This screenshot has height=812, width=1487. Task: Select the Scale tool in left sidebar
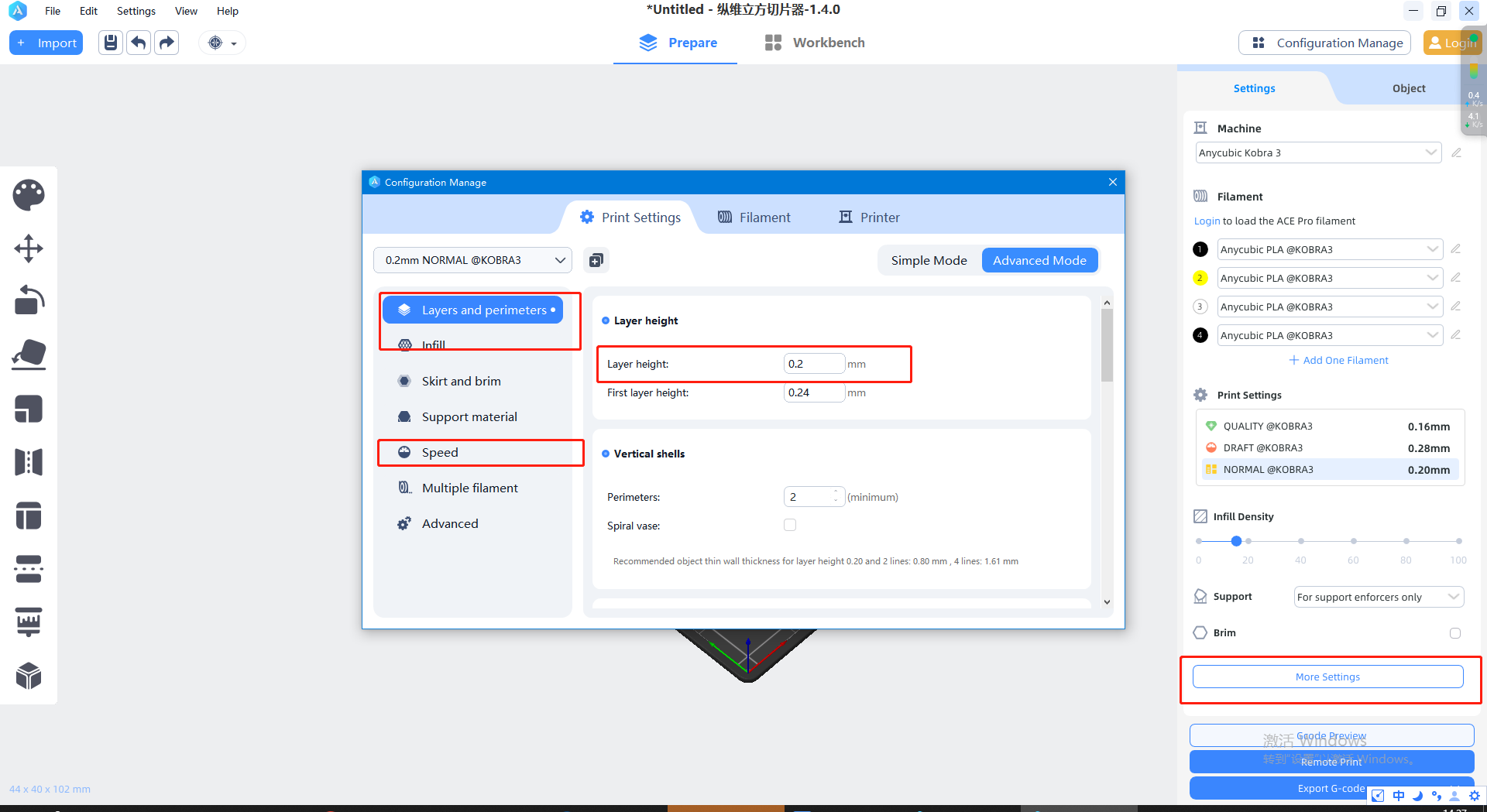click(x=29, y=408)
